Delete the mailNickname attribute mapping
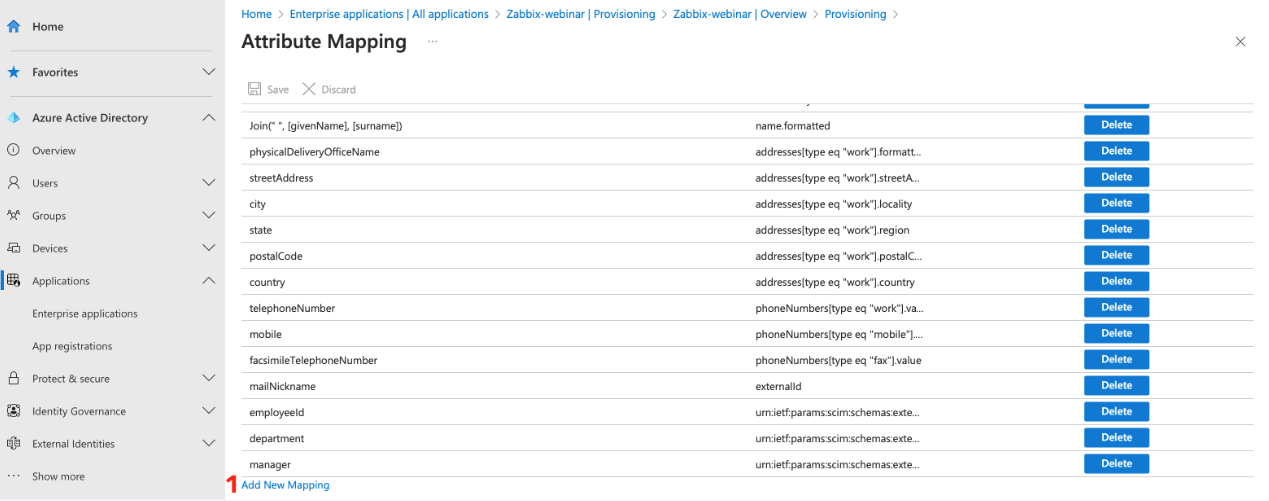 (1116, 385)
